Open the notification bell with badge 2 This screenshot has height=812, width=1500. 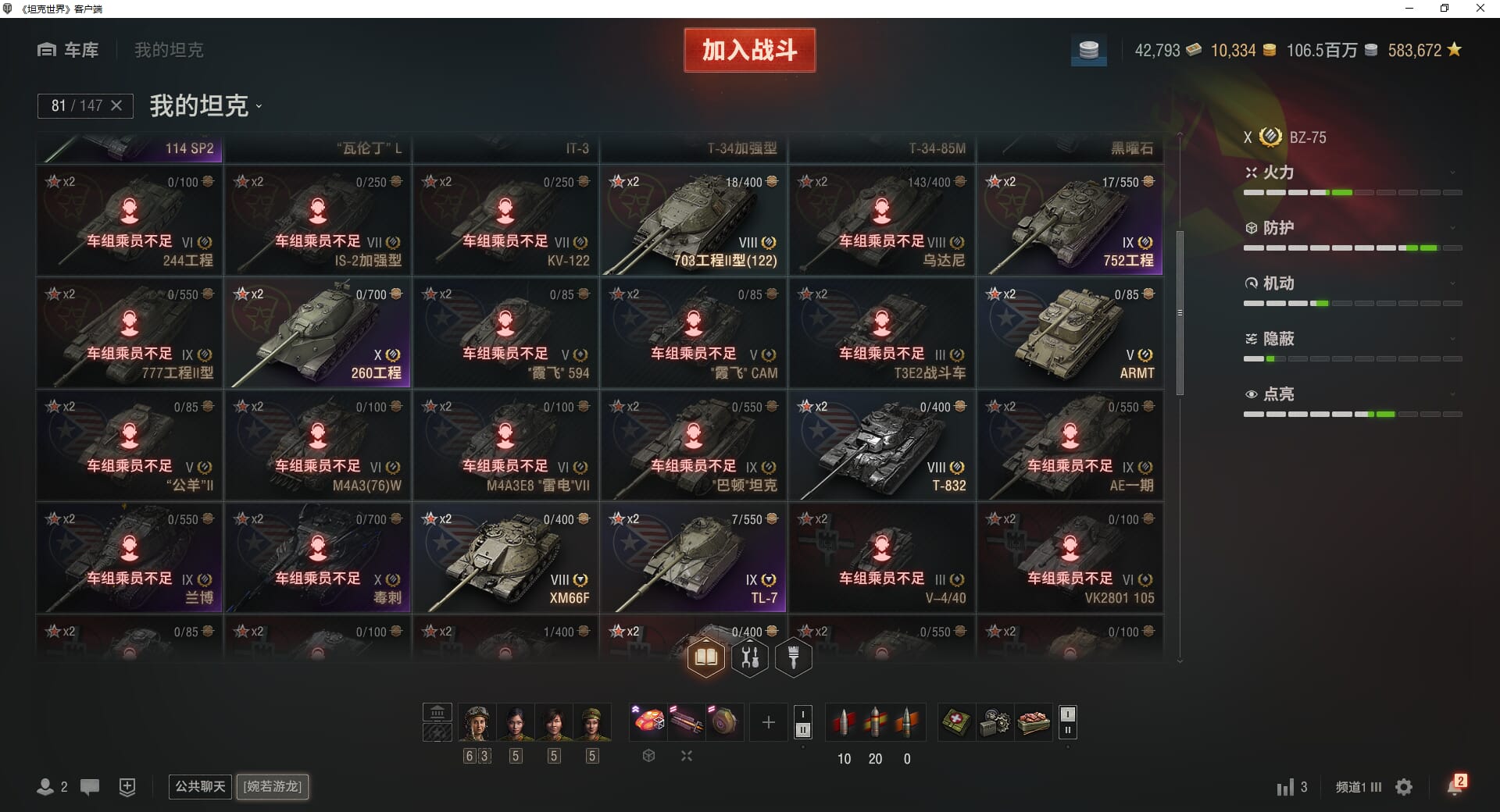click(1455, 785)
